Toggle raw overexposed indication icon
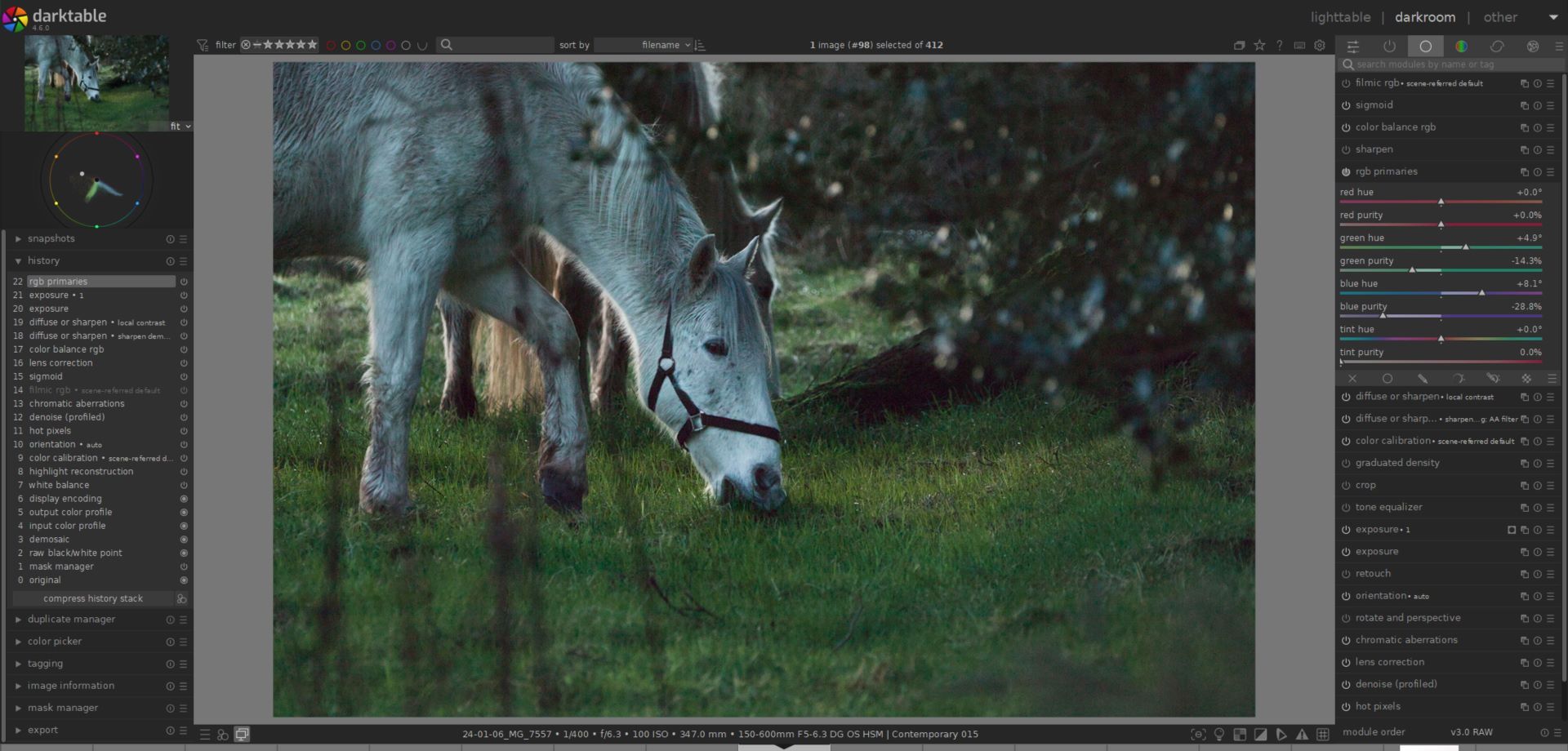This screenshot has width=1568, height=751. tap(1240, 735)
